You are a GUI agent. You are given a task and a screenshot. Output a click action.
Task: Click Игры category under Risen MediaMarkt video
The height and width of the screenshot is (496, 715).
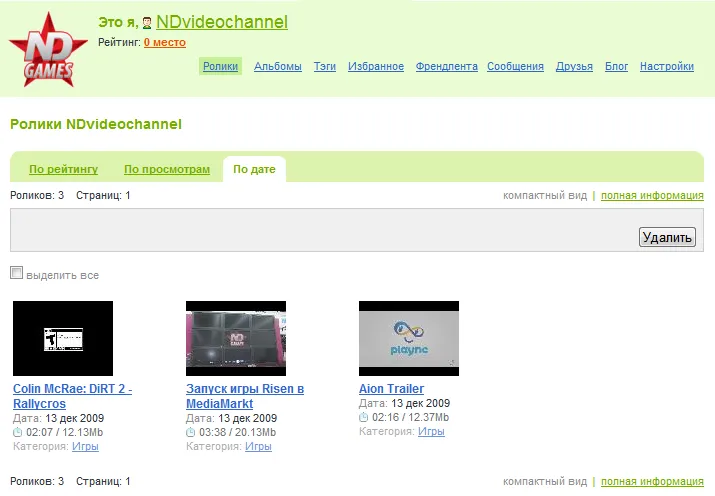tap(258, 446)
